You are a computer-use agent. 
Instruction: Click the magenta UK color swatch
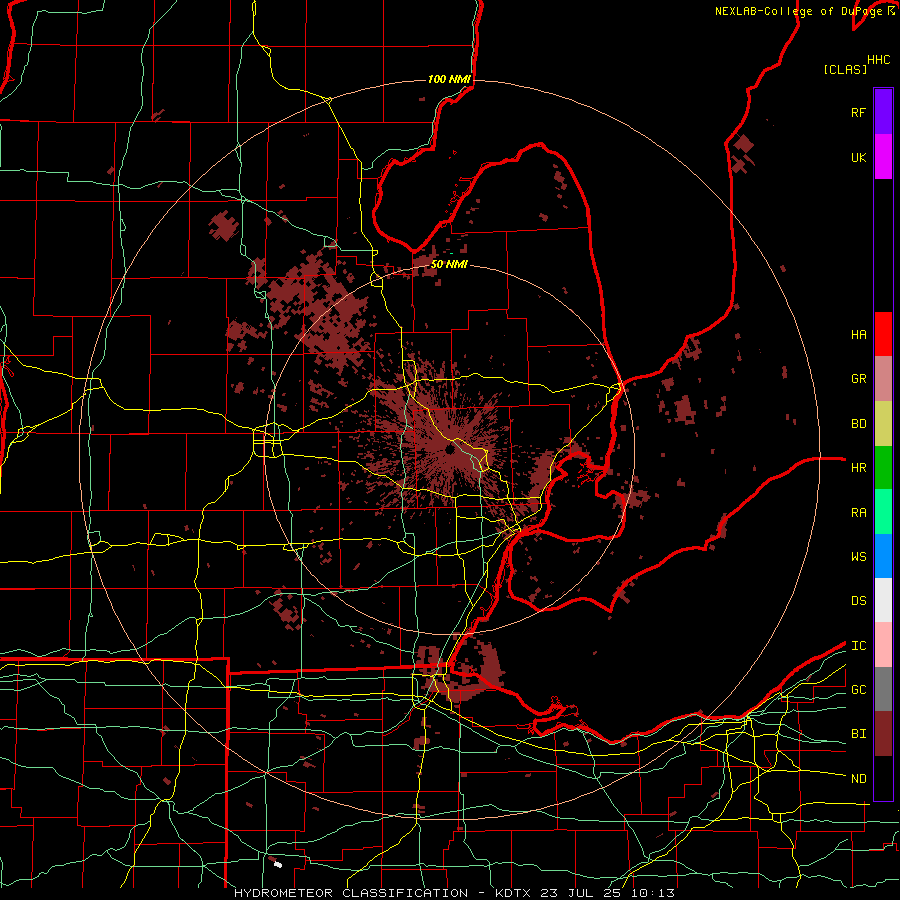883,157
